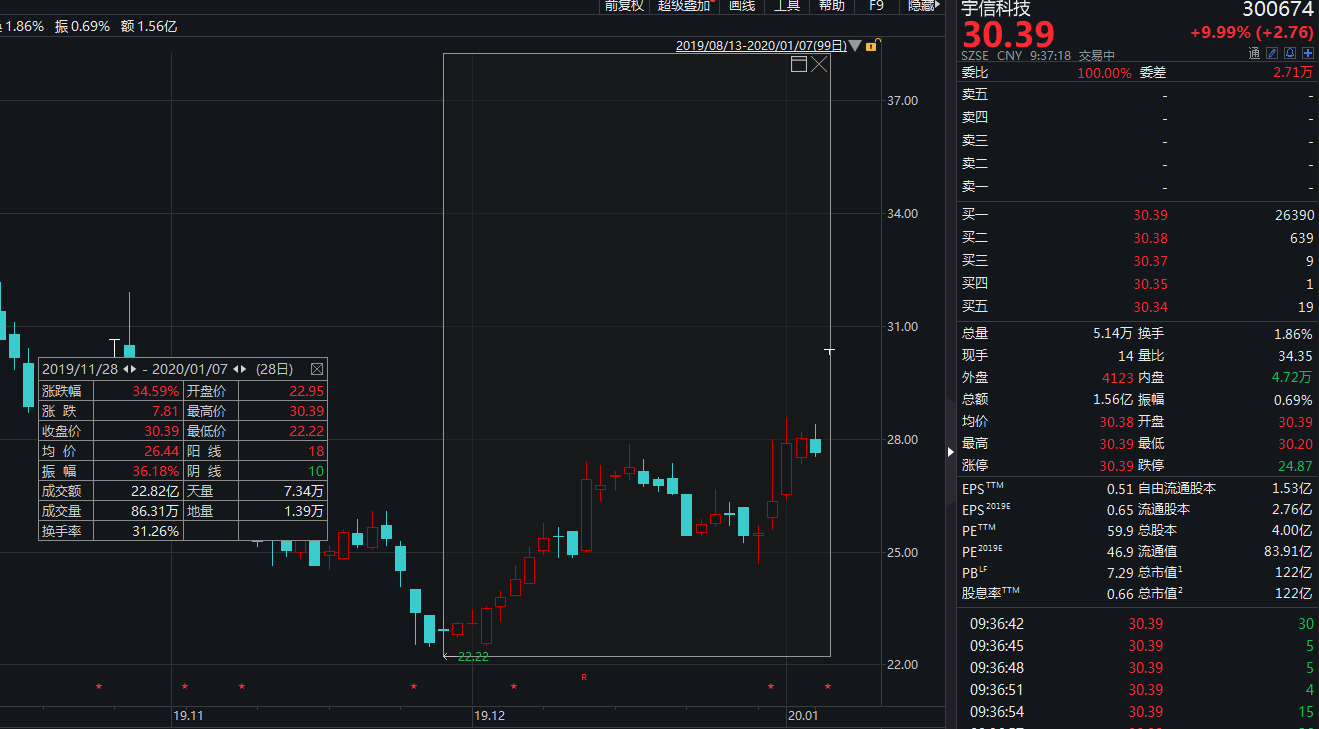This screenshot has width=1319, height=729.
Task: Click the large current price 30.39
Action: [x=1008, y=35]
